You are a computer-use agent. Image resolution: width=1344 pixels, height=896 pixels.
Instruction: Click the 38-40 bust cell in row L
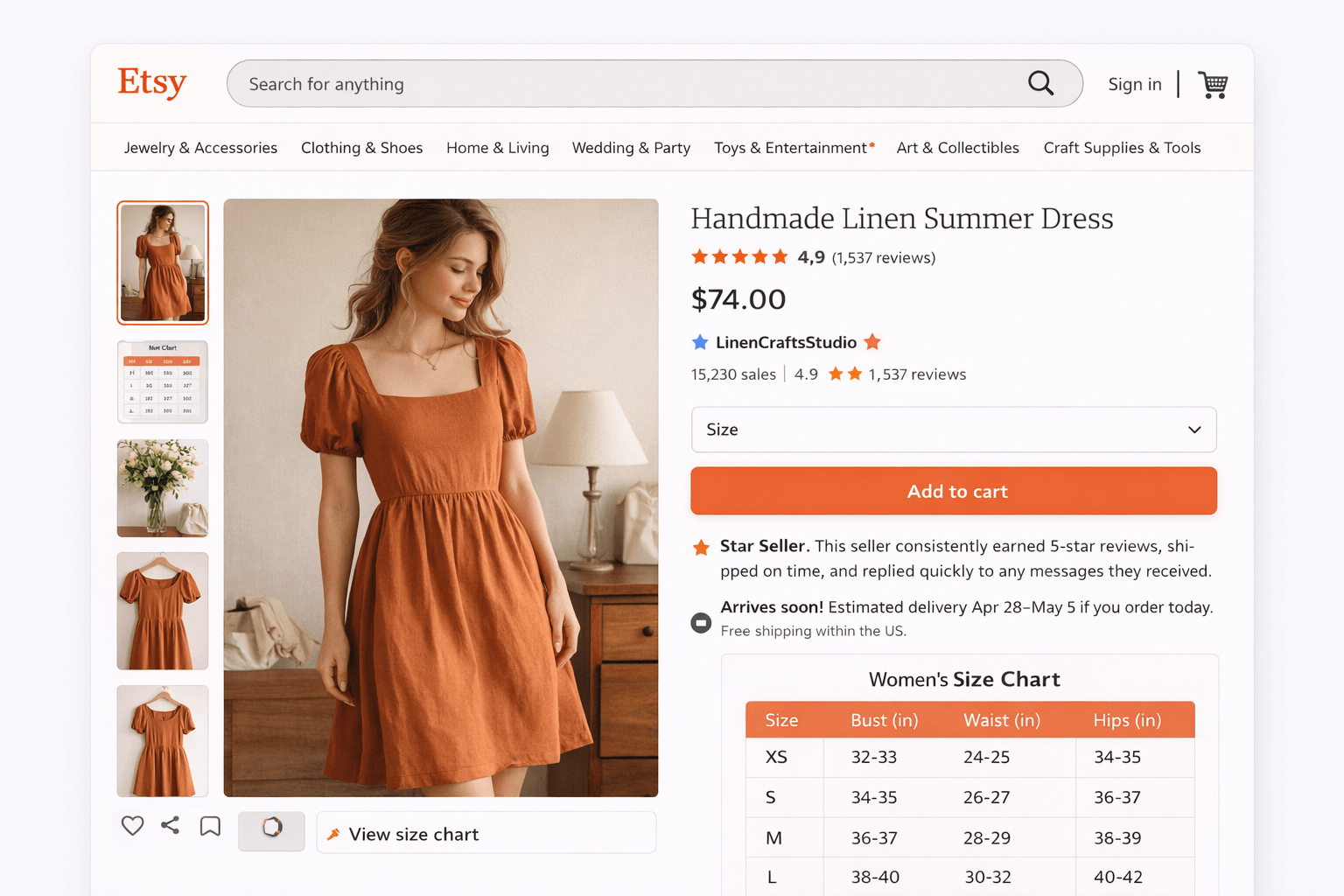click(875, 877)
